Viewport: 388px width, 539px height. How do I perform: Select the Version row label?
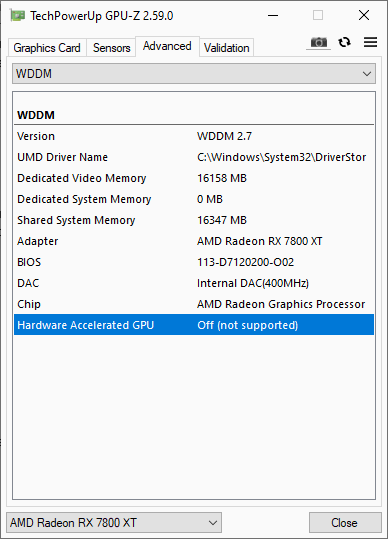coord(36,136)
